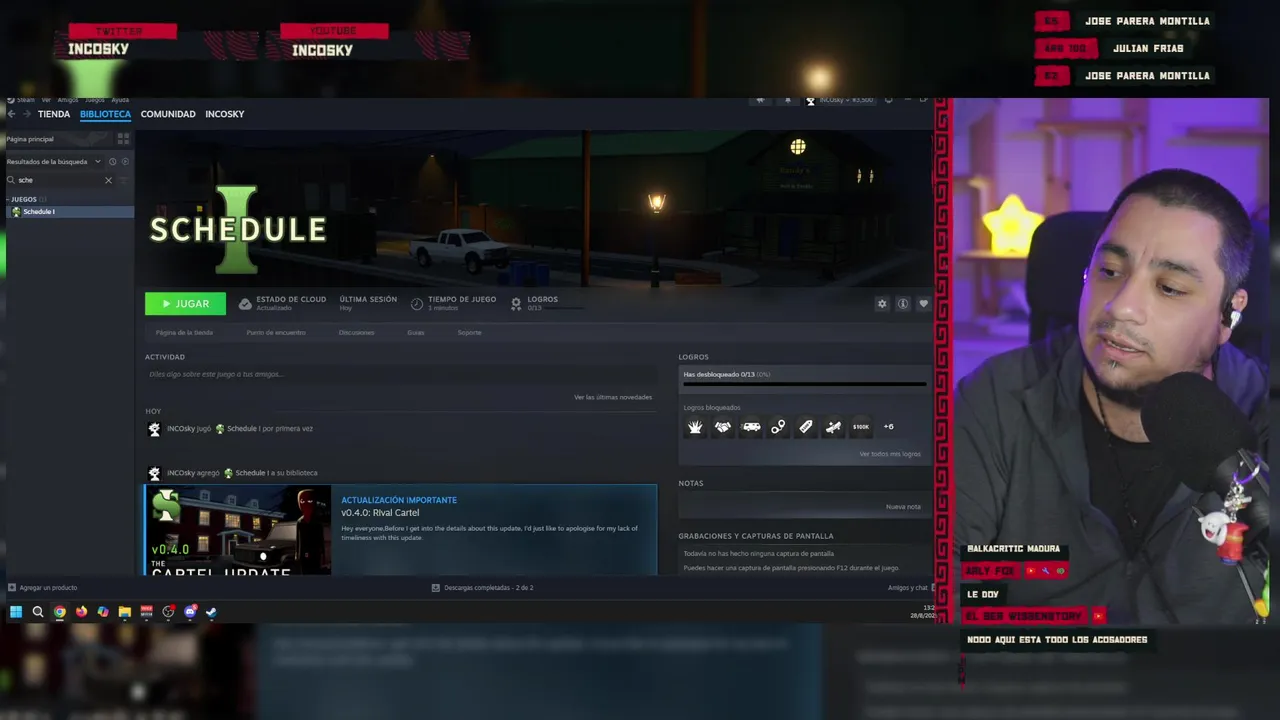Open Descargas completadas download manager
The width and height of the screenshot is (1280, 720).
(483, 588)
